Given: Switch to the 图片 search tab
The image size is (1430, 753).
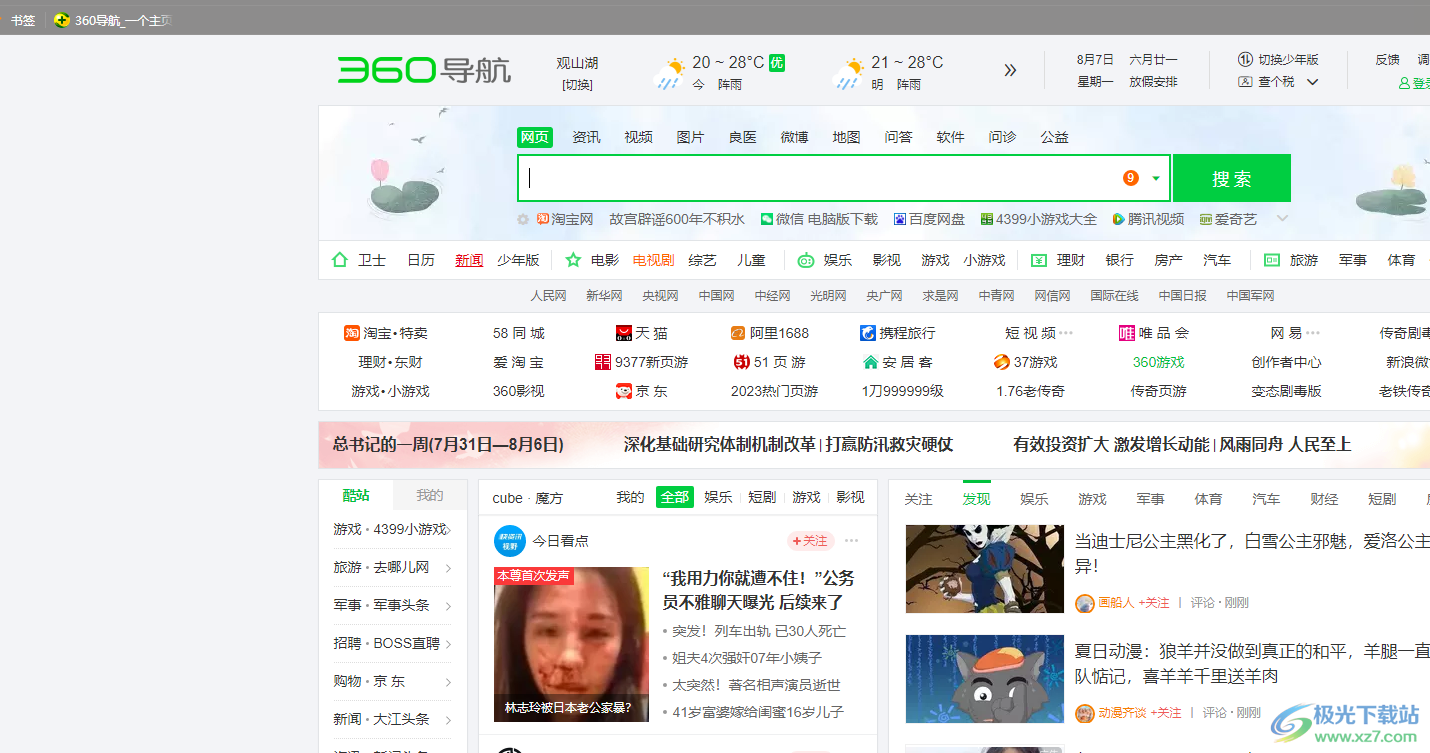Looking at the screenshot, I should tap(690, 137).
